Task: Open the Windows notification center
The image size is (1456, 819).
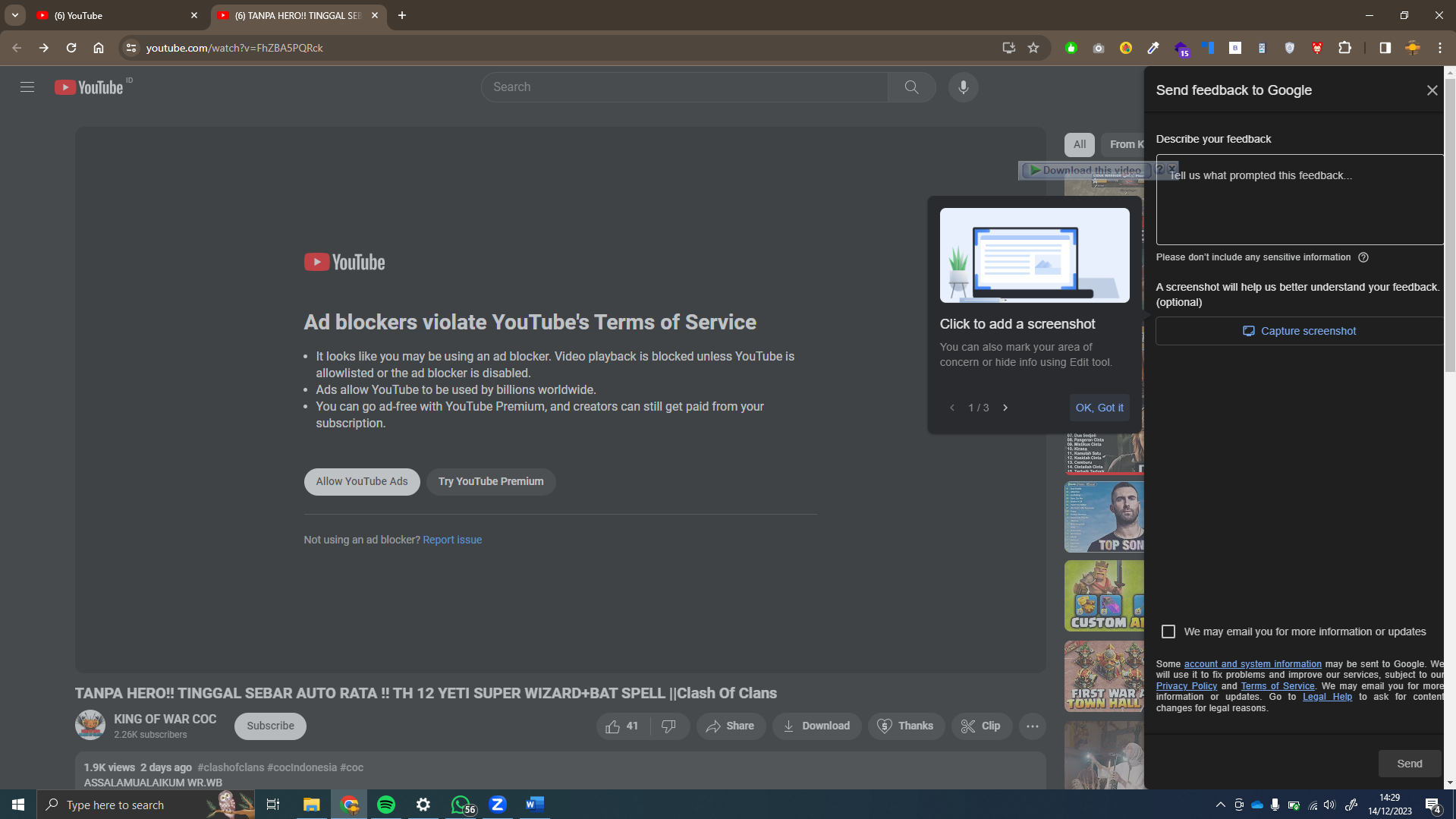Action: (1432, 805)
